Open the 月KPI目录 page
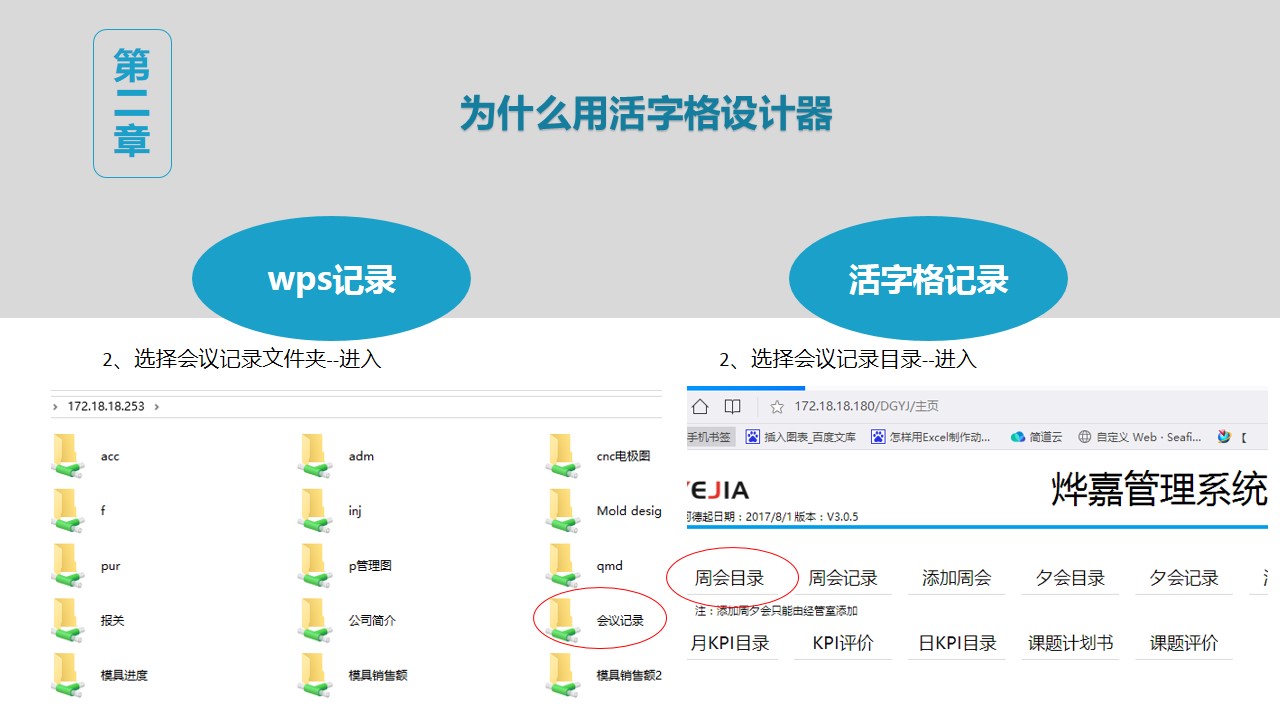The width and height of the screenshot is (1280, 720). pos(730,643)
